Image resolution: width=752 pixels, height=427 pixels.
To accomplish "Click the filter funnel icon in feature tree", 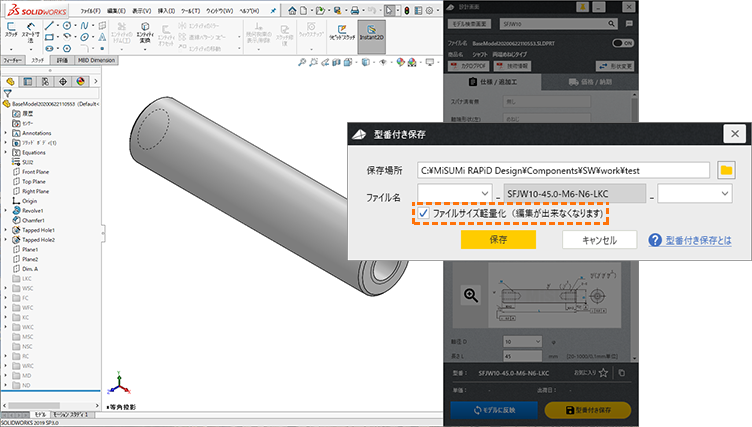I will (x=6, y=92).
